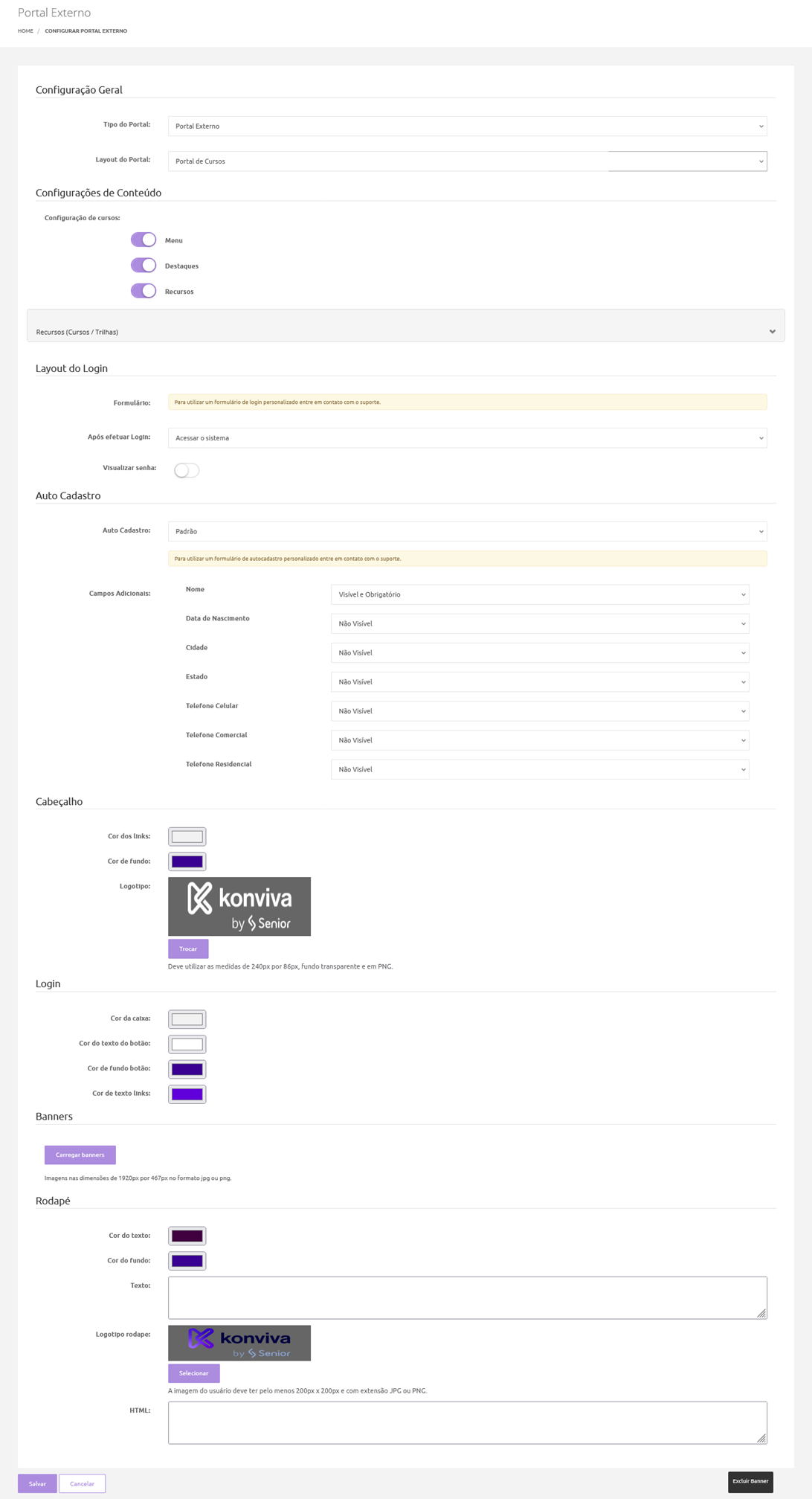Click the Rodapé Texto text area
The height and width of the screenshot is (1499, 812).
pos(467,1297)
